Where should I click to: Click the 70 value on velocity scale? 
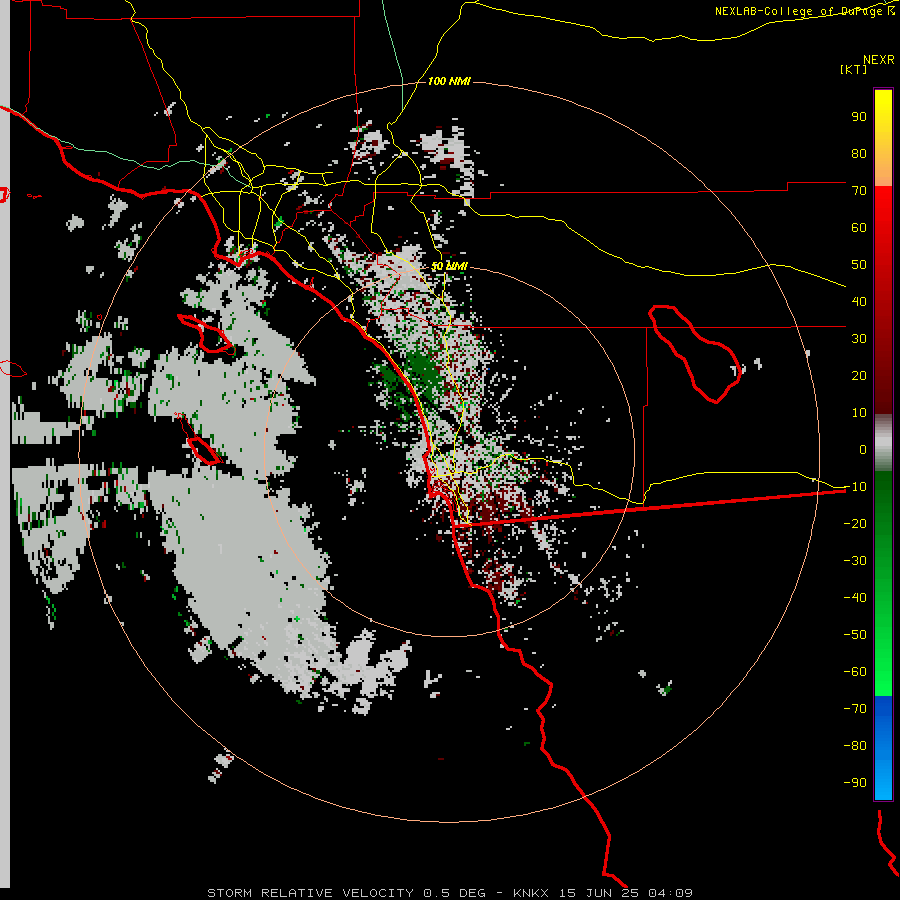pos(859,191)
